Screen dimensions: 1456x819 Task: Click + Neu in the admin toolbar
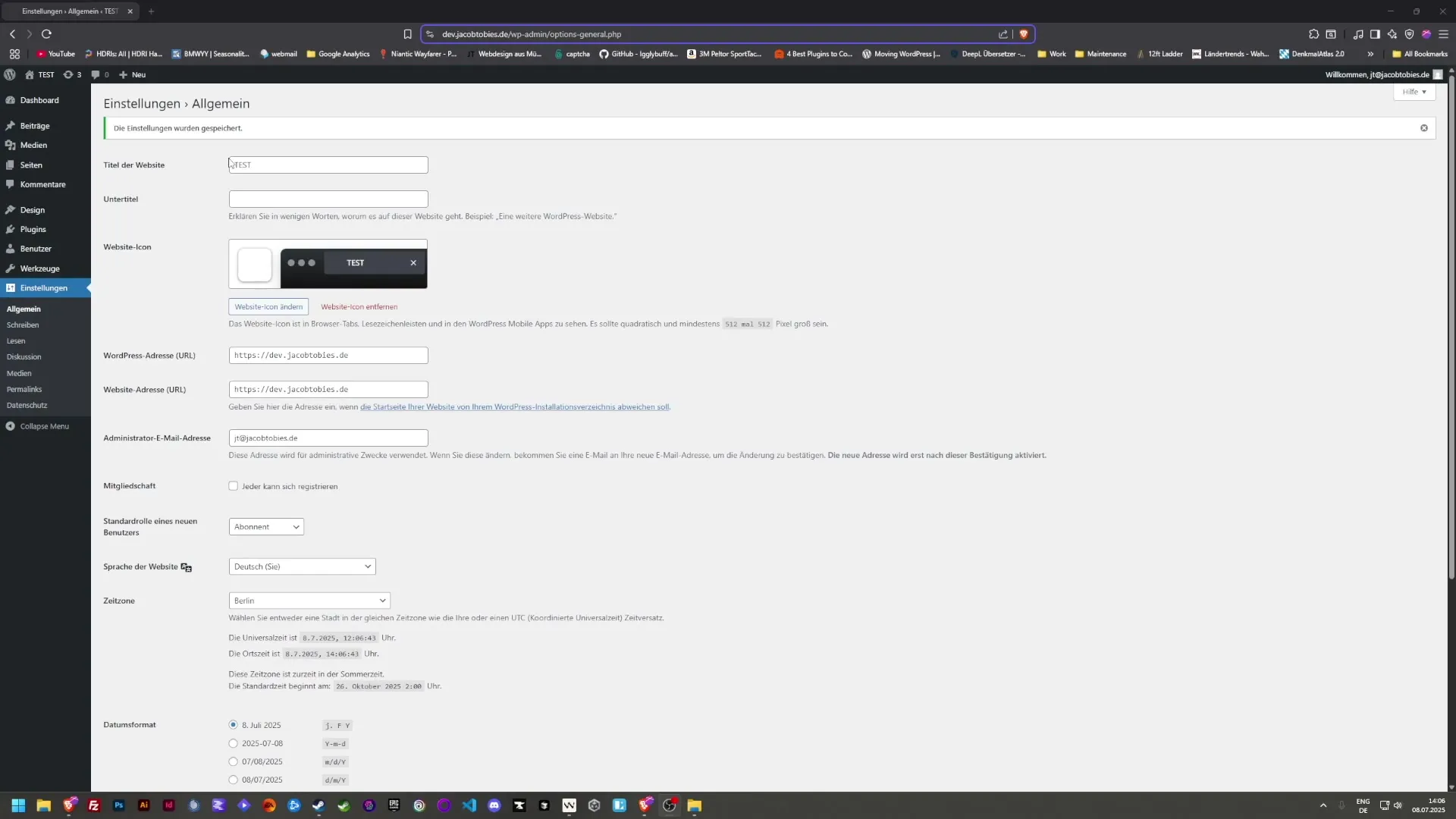click(130, 74)
